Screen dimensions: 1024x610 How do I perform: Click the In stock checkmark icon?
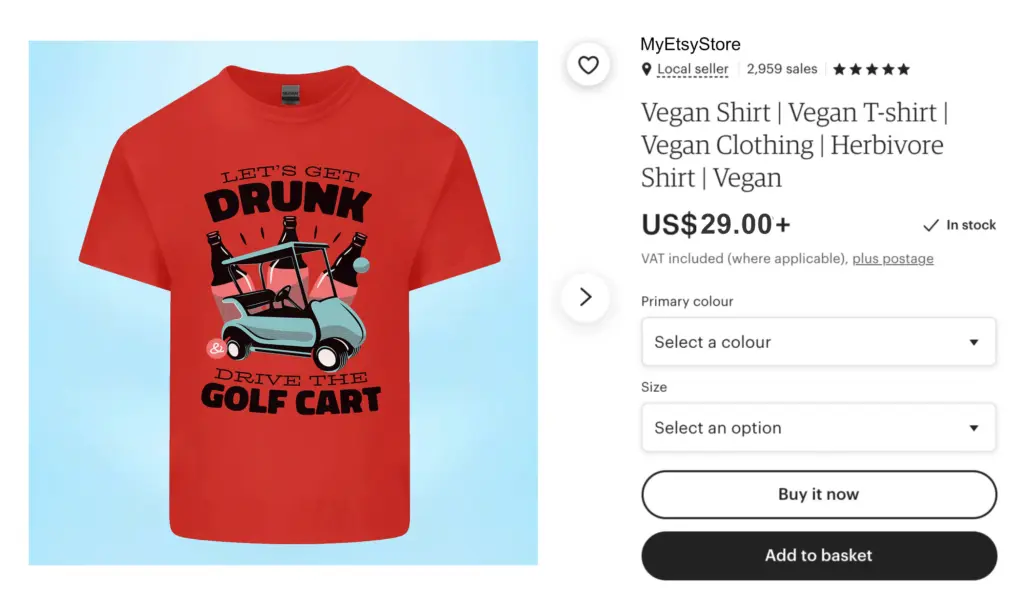931,225
